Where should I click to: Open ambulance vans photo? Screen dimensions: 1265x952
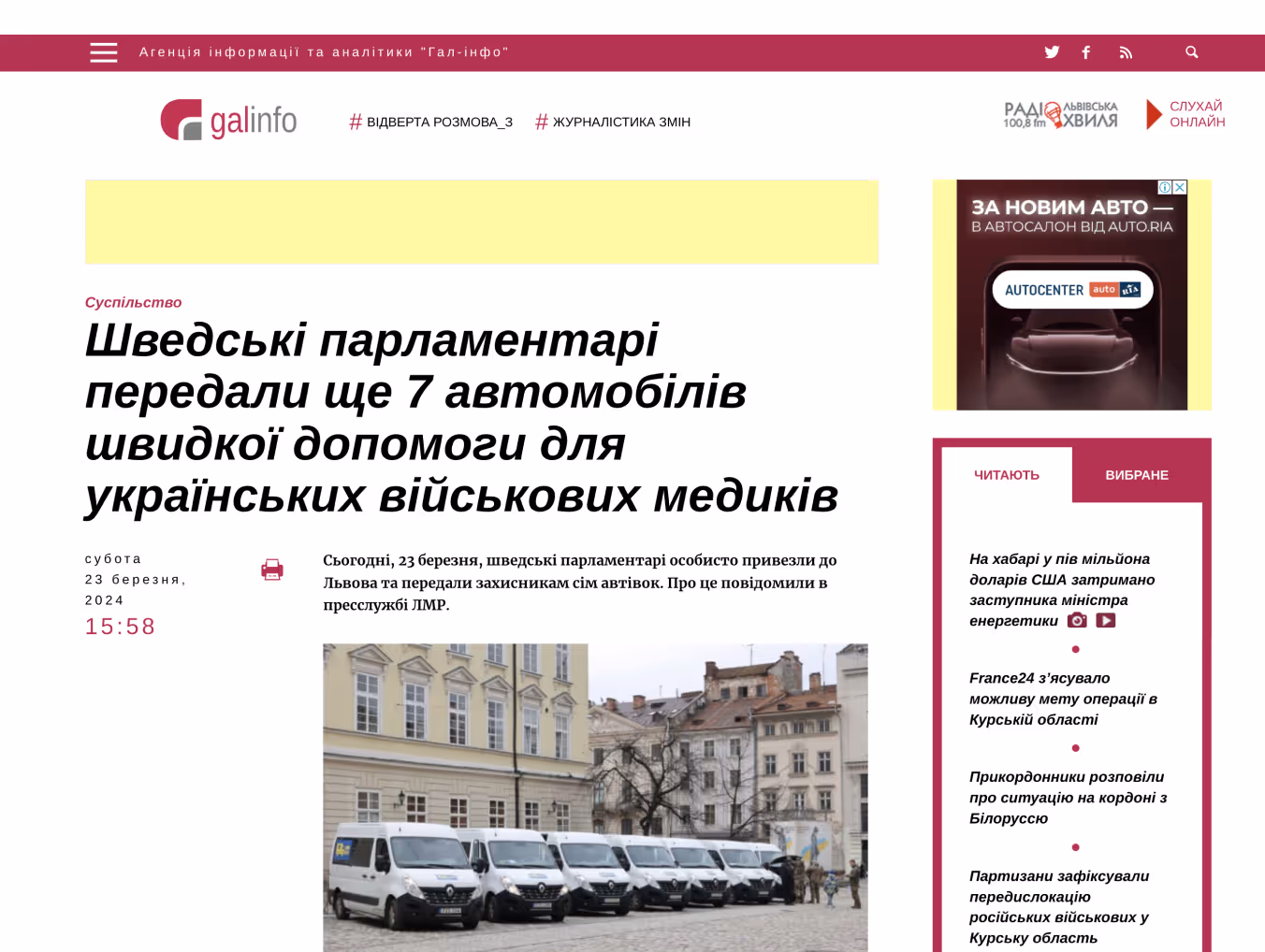click(x=595, y=798)
